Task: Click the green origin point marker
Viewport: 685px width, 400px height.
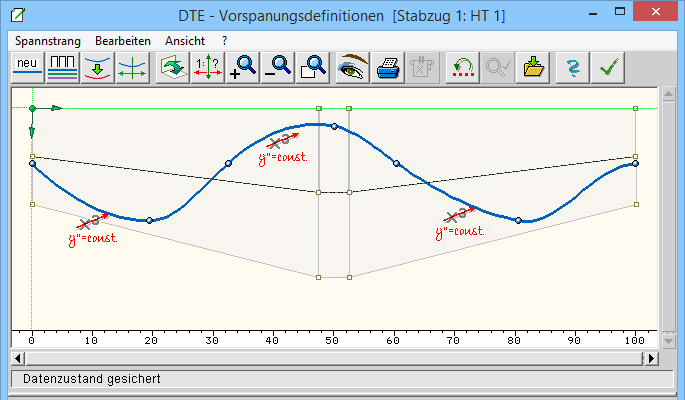Action: [x=33, y=107]
